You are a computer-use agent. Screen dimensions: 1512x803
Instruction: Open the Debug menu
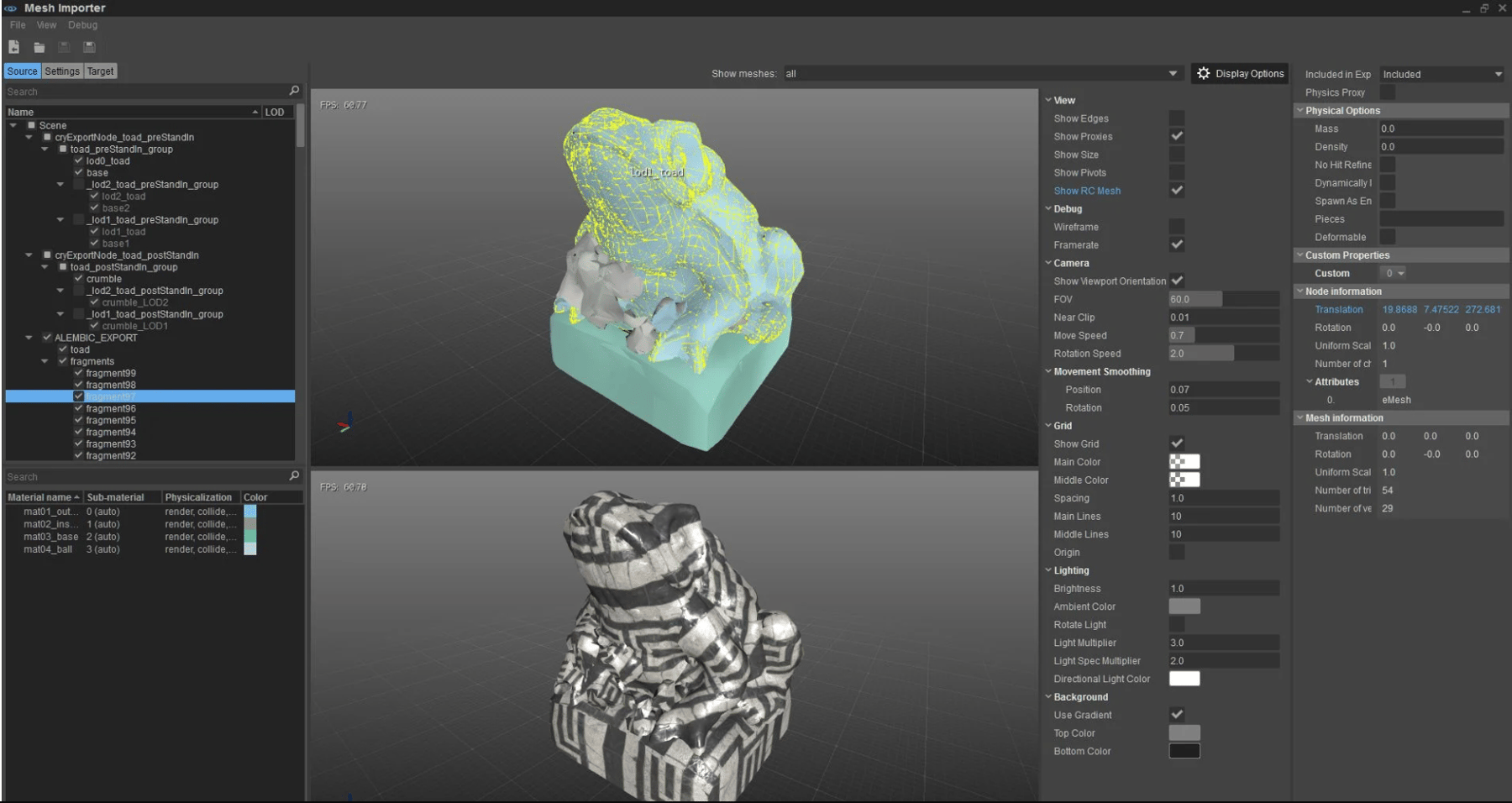tap(82, 25)
